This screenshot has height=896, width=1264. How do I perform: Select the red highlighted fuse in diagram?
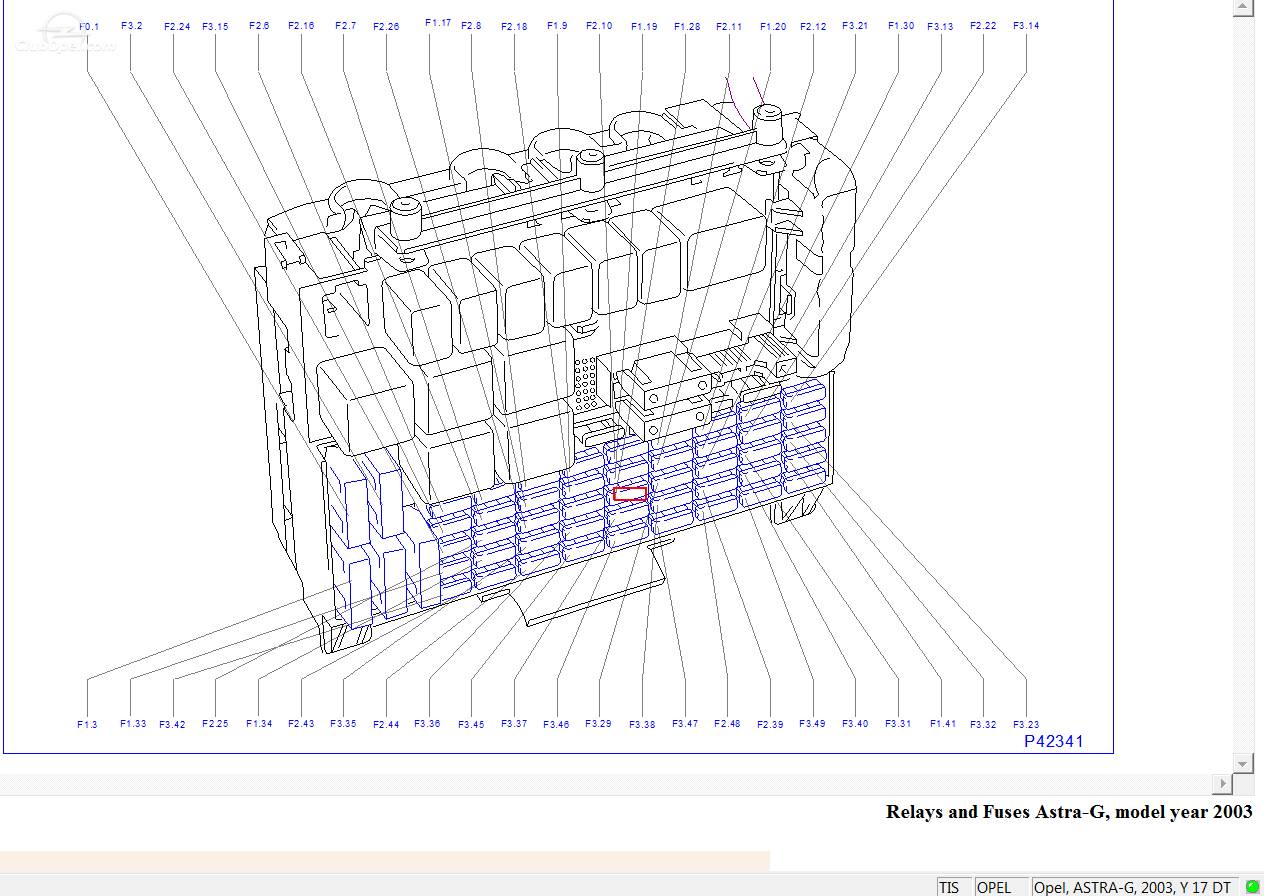(630, 493)
